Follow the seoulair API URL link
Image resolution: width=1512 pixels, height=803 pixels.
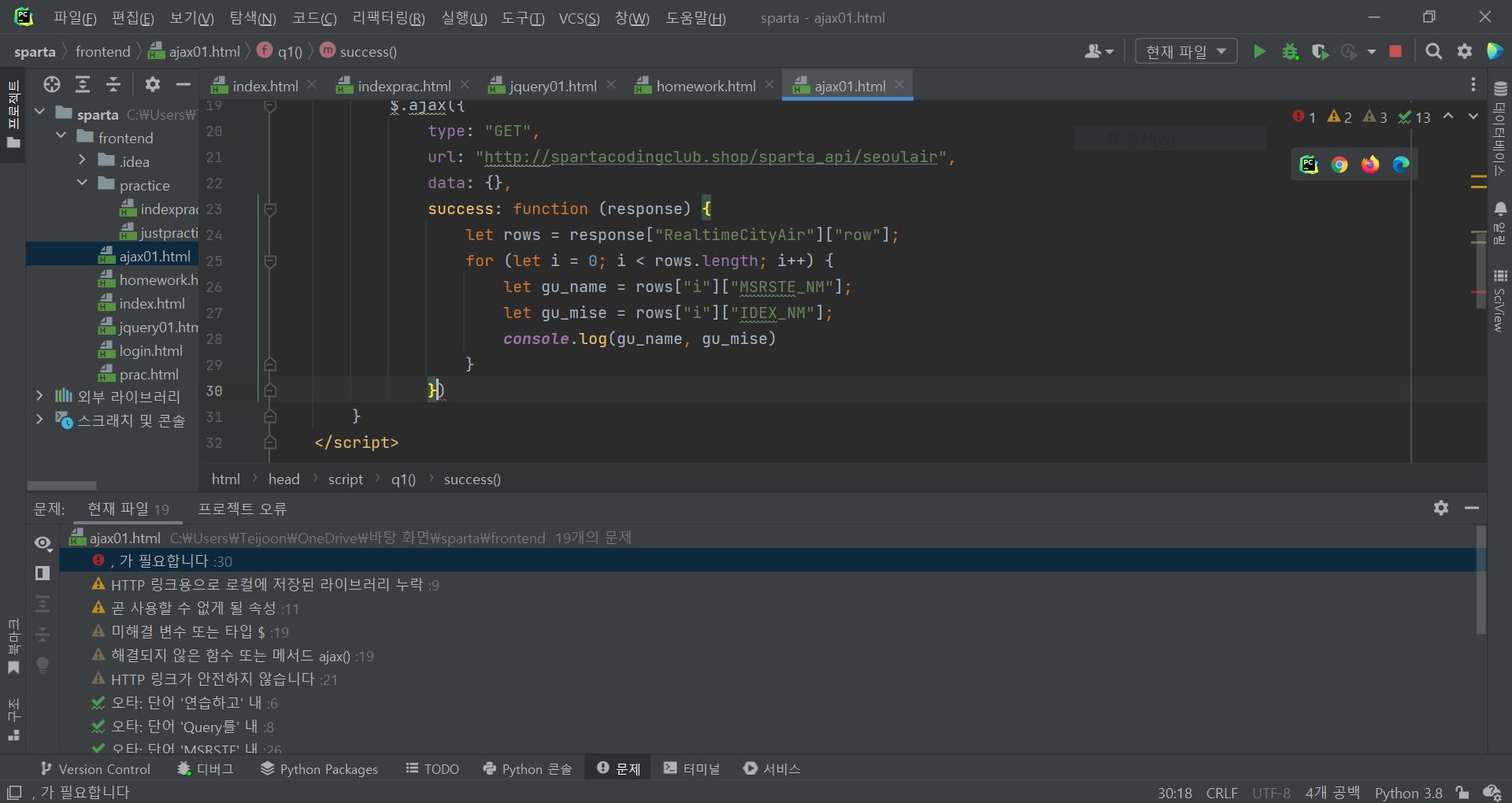coord(711,157)
